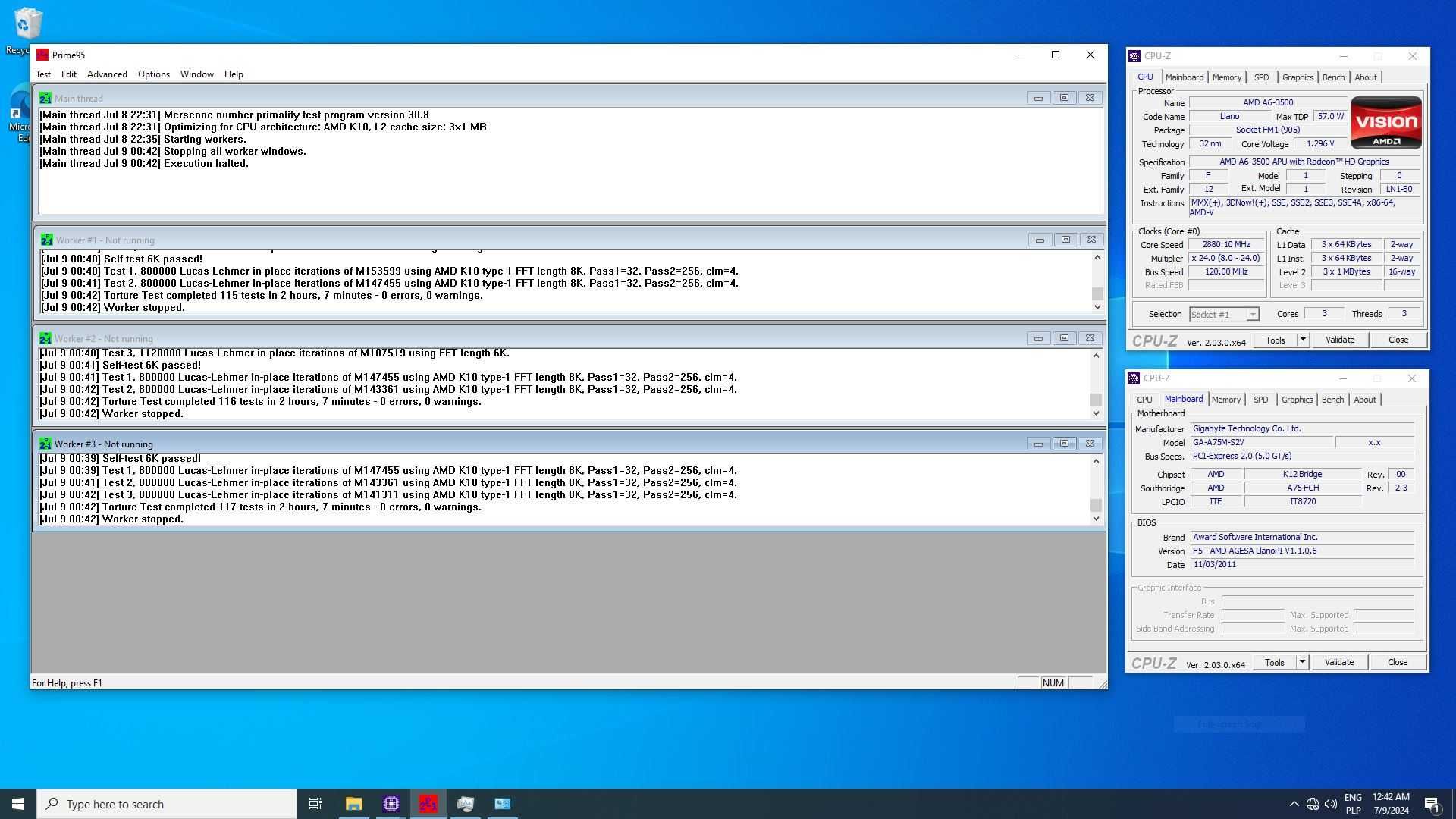Minimize the Main thread child window

[1038, 98]
